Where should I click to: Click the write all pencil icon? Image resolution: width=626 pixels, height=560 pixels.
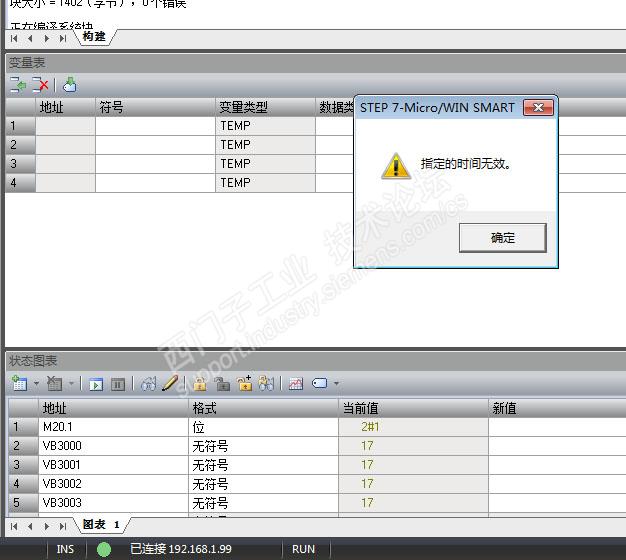coord(170,383)
